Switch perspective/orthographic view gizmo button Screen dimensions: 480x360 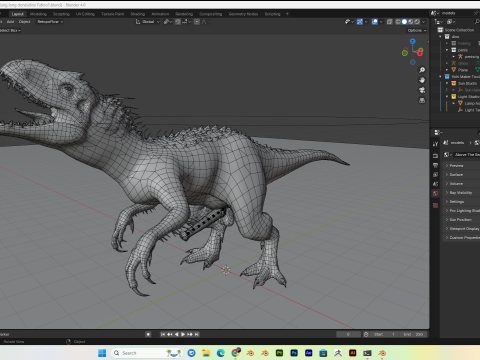422,100
